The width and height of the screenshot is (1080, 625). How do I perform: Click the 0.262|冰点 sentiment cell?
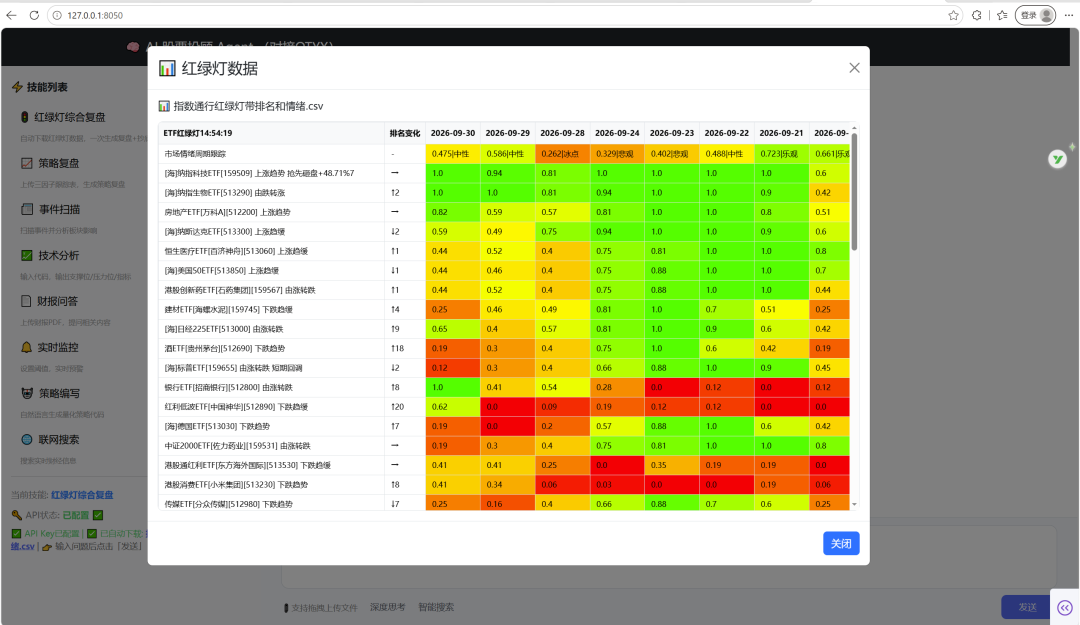click(x=562, y=154)
